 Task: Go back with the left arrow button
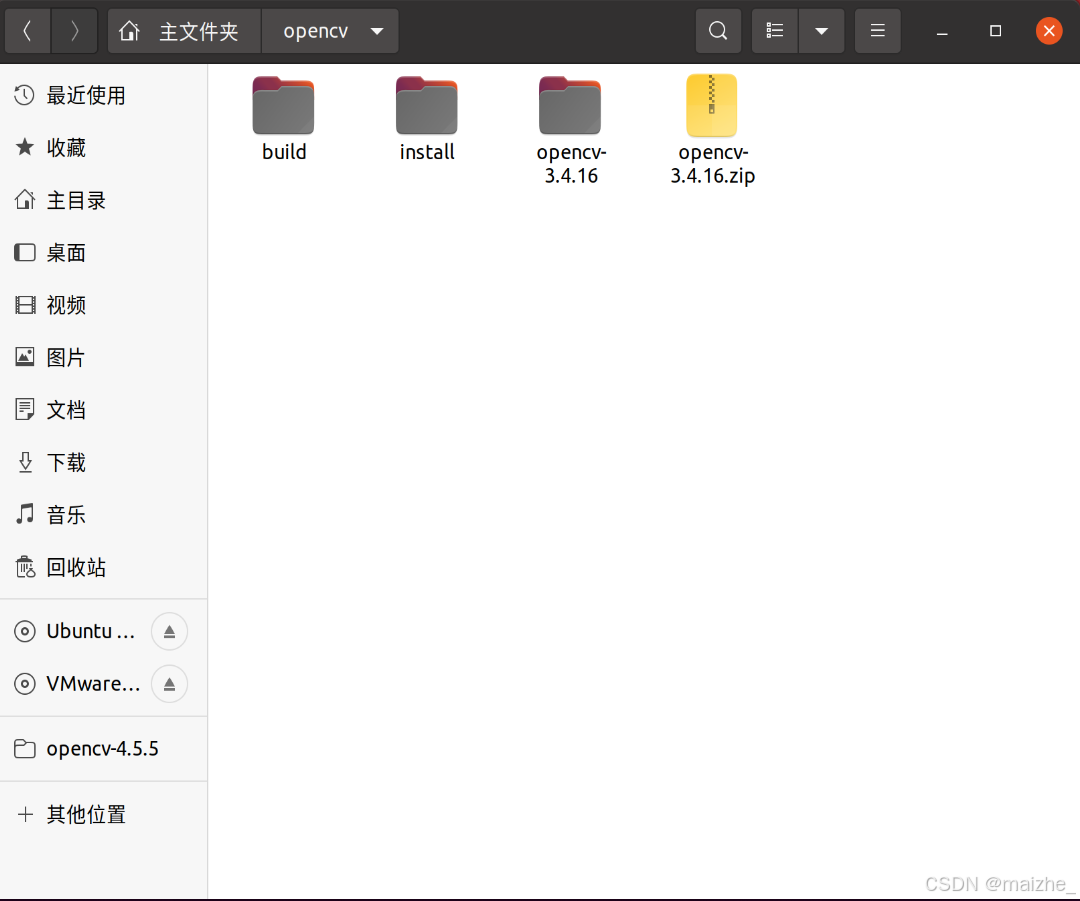click(28, 31)
